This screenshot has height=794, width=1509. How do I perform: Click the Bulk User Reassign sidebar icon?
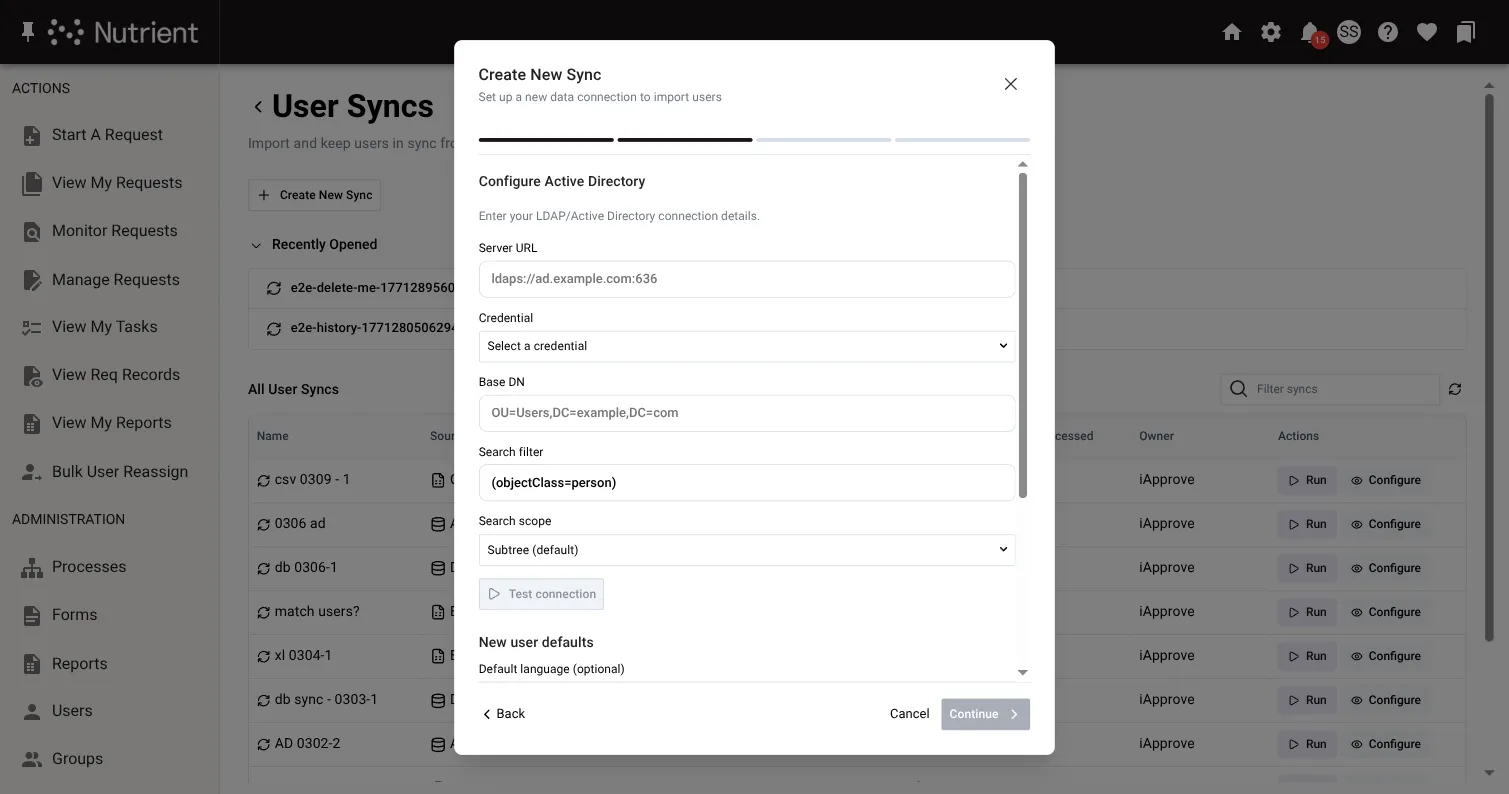32,472
